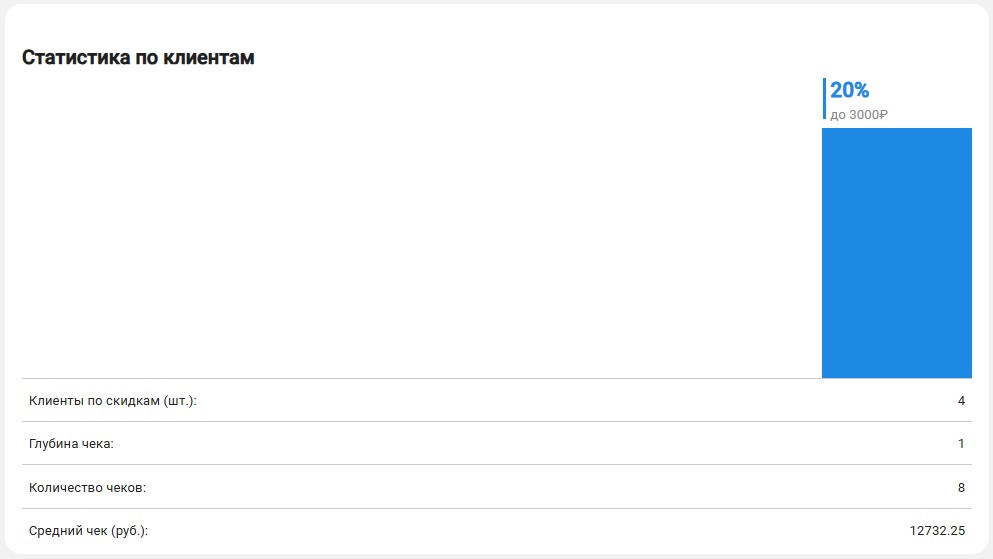Click the "Статистика по клиентам" heading
This screenshot has height=559, width=993.
point(138,58)
